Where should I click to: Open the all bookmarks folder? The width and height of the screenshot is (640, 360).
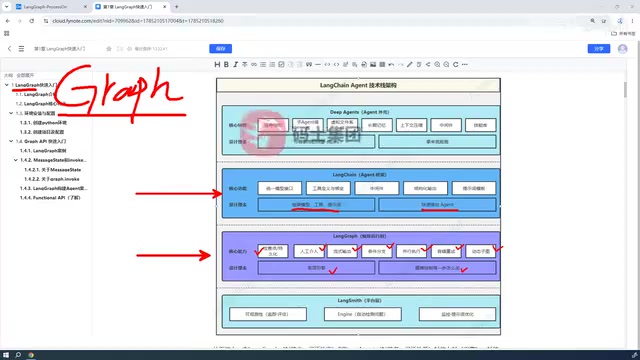[623, 33]
